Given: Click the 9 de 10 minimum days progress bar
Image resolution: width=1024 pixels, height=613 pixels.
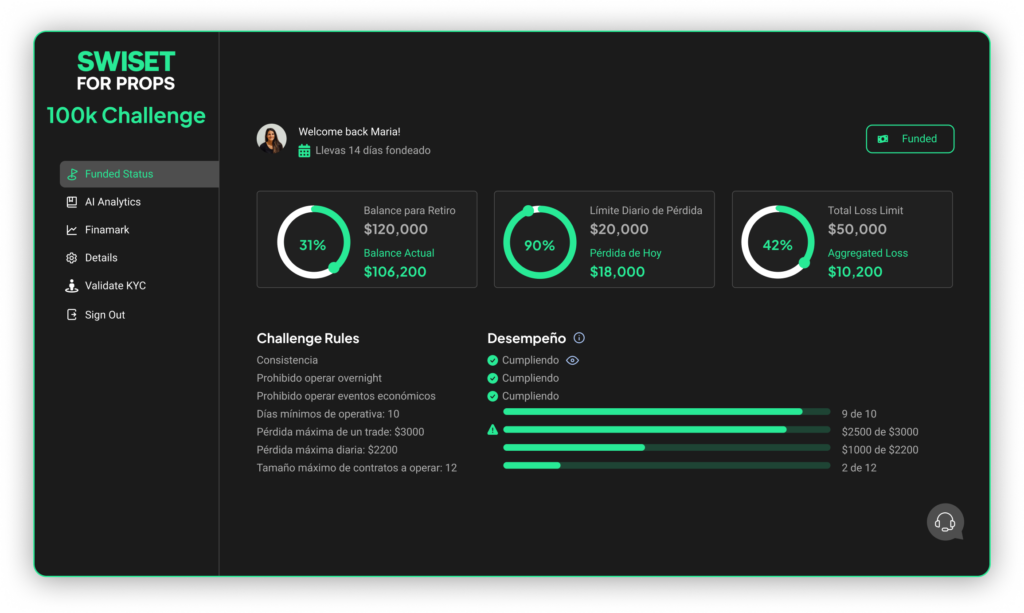Looking at the screenshot, I should tap(666, 412).
